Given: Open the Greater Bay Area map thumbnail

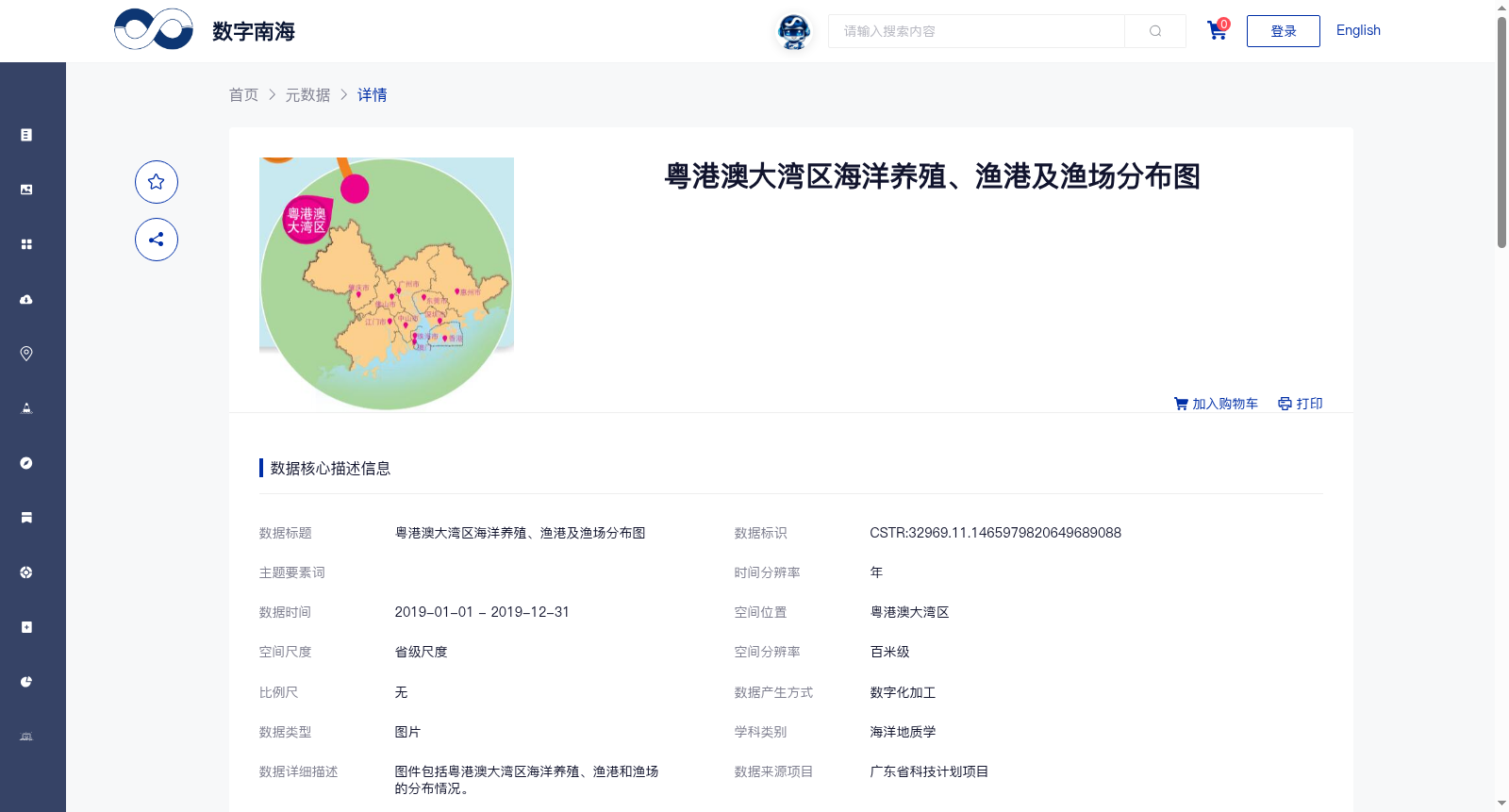Looking at the screenshot, I should [387, 284].
